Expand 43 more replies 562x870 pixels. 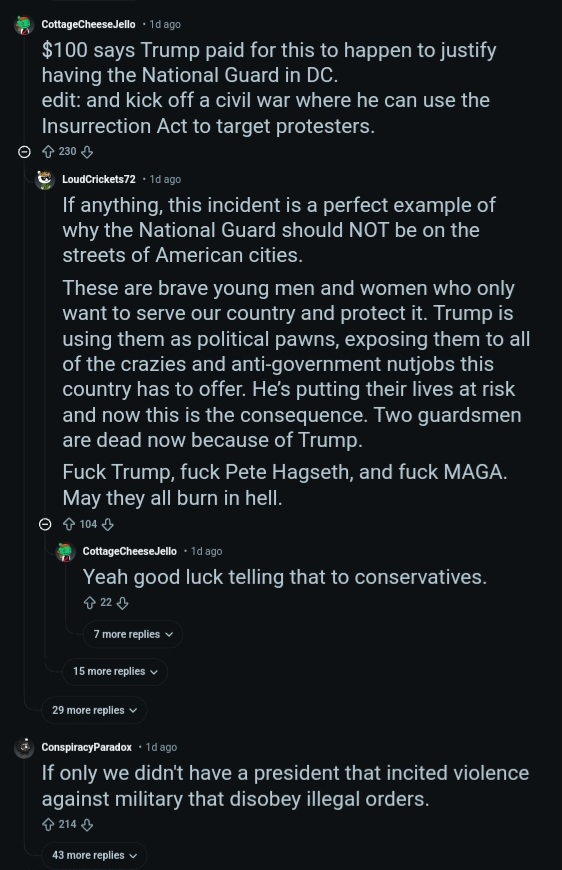point(94,855)
